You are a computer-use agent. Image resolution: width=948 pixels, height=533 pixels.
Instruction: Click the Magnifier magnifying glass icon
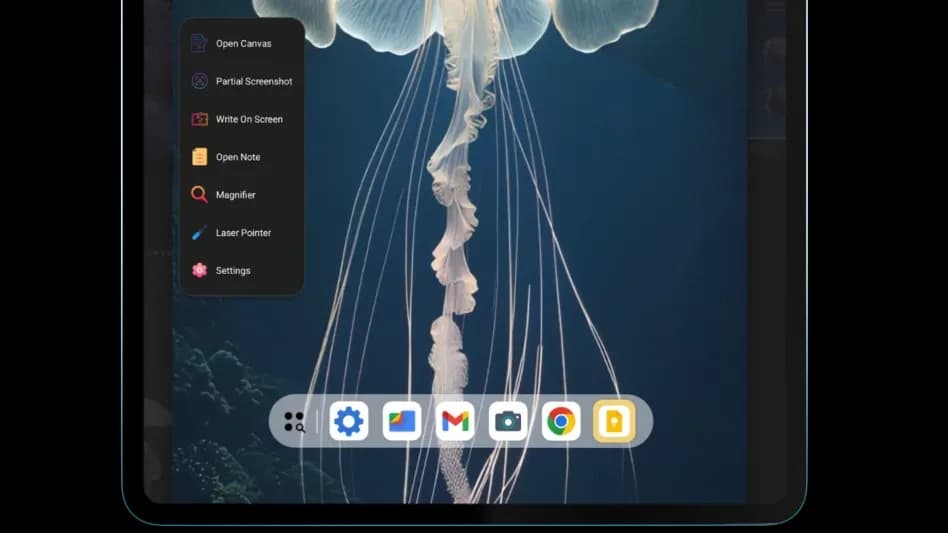[199, 195]
